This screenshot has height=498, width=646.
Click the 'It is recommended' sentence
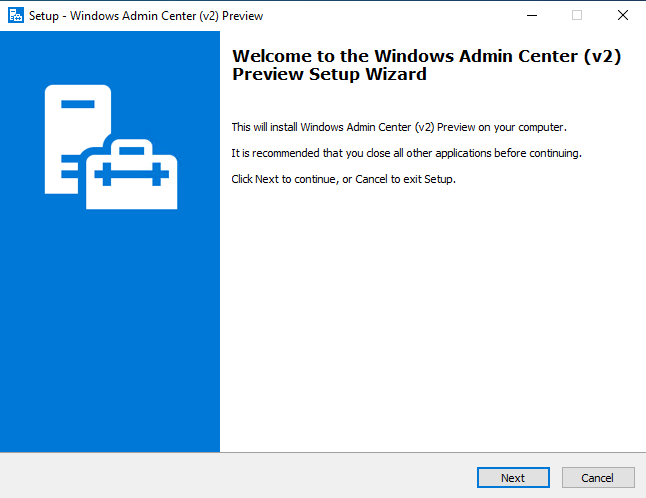coord(406,153)
